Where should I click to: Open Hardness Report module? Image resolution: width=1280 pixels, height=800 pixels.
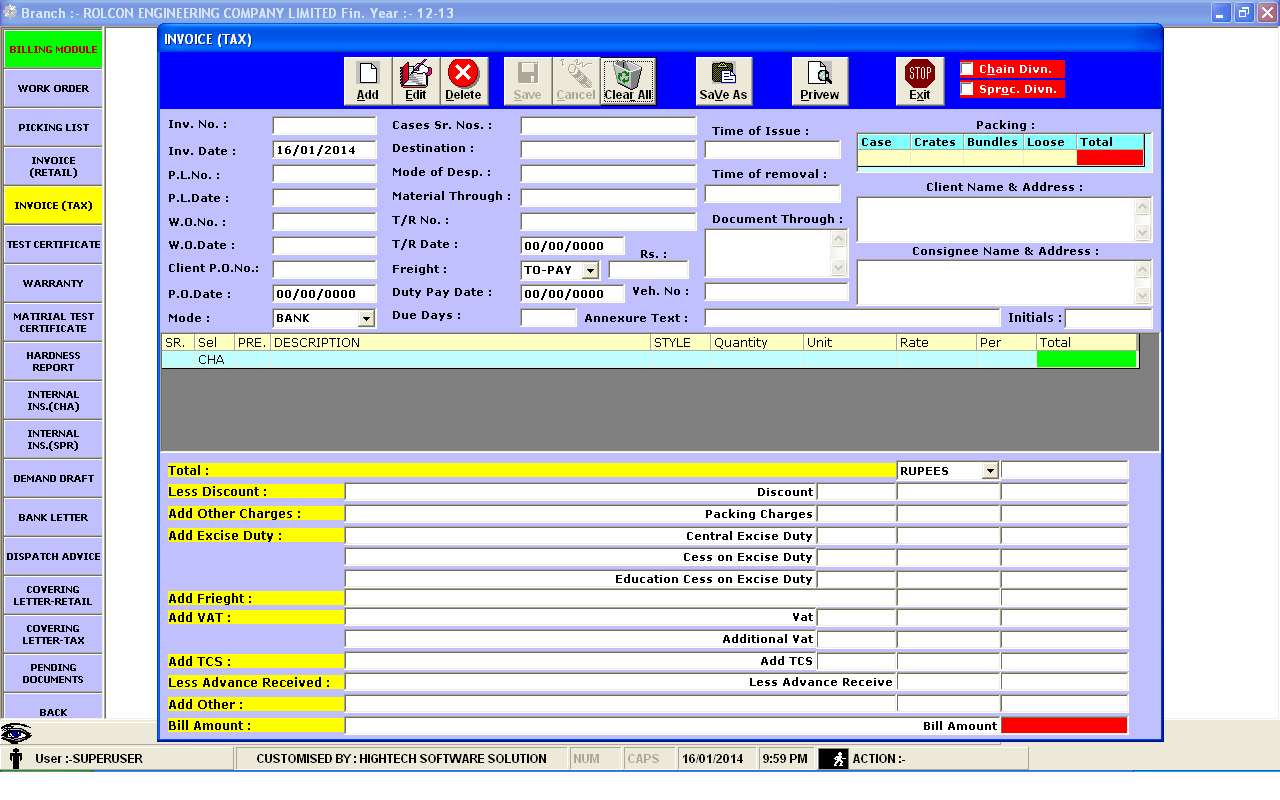pyautogui.click(x=53, y=362)
